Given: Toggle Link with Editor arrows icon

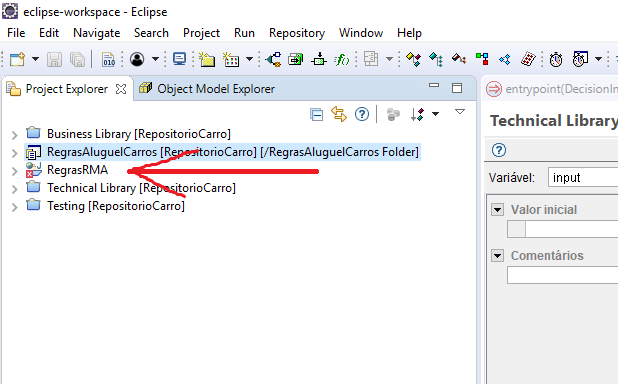Looking at the screenshot, I should (x=339, y=114).
